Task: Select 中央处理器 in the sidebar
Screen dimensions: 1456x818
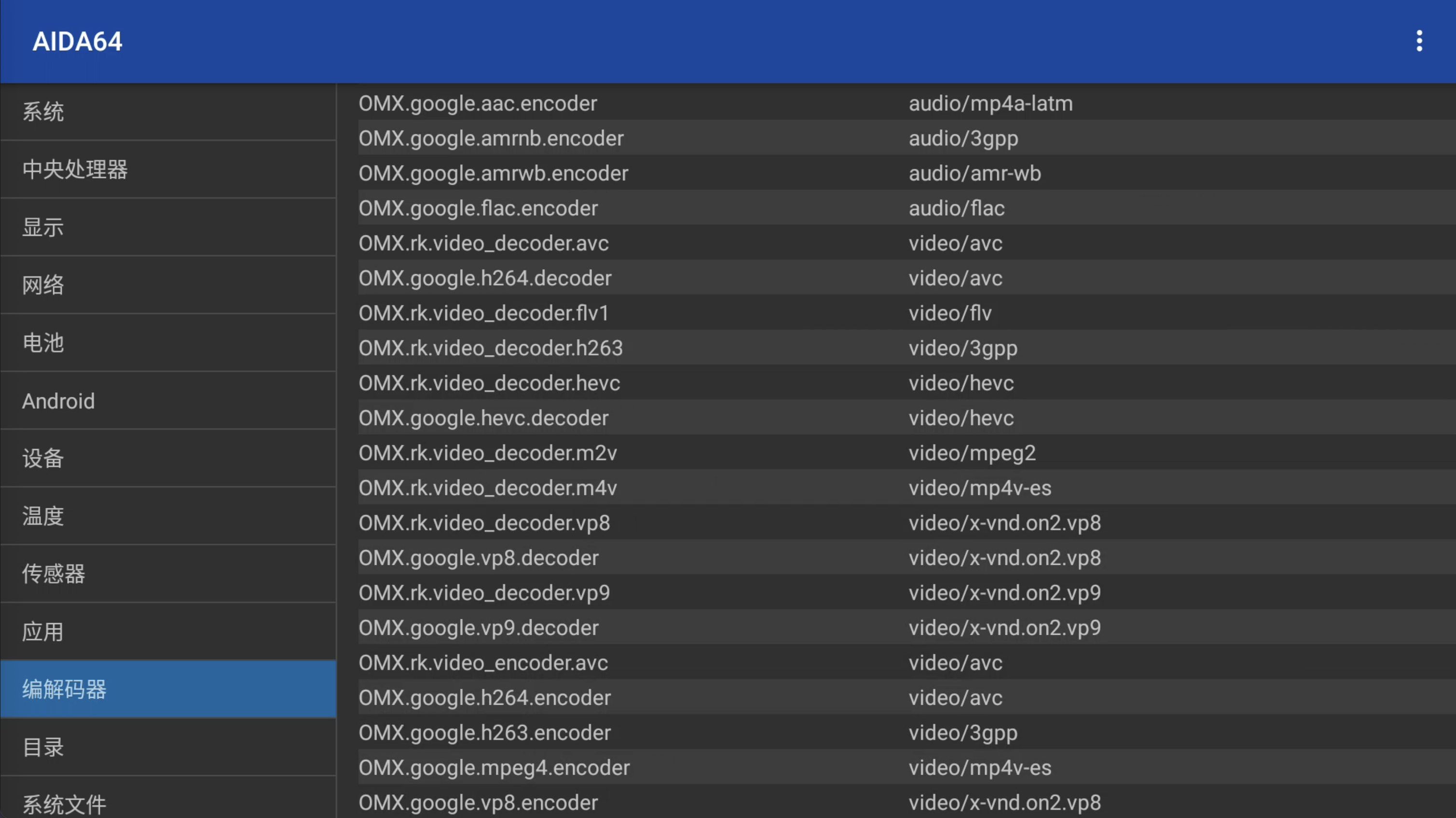Action: [168, 169]
